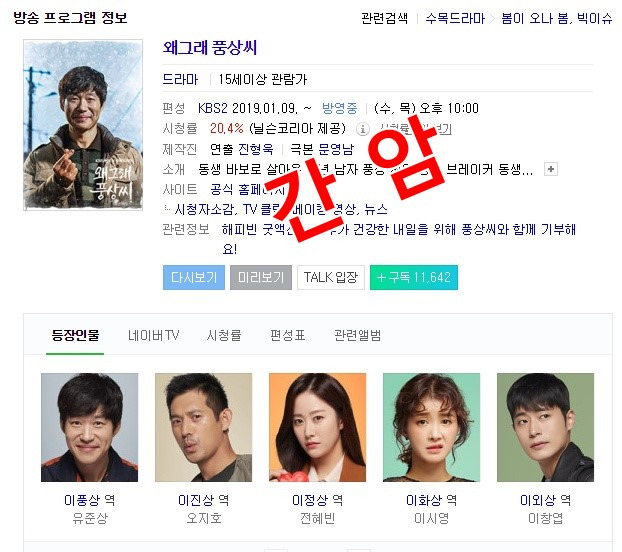The width and height of the screenshot is (622, 552).
Task: Click the 봄이 오나 봄 related link
Action: 534,18
